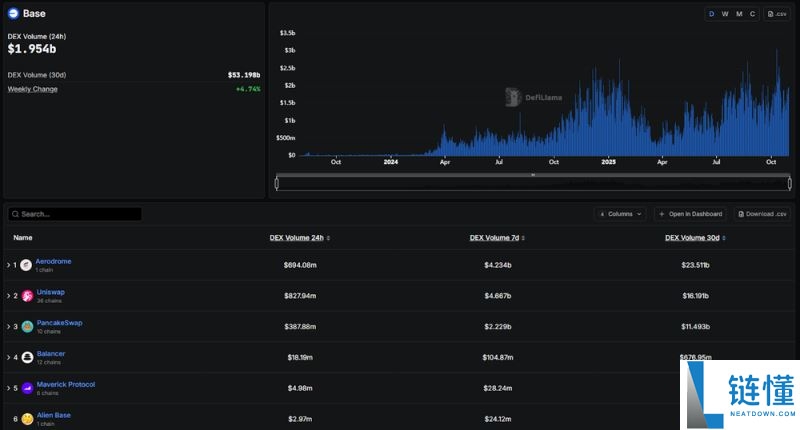
Task: Click Aerodrome 24h value $694.08m
Action: 300,265
